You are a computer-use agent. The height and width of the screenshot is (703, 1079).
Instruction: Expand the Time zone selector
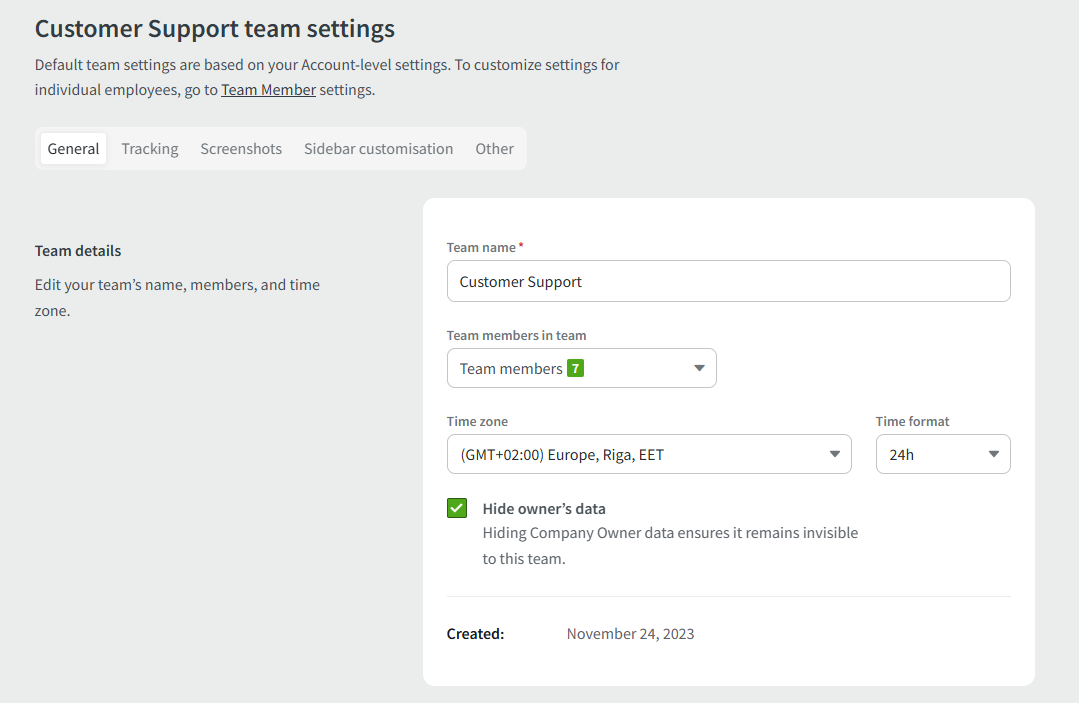coord(648,454)
